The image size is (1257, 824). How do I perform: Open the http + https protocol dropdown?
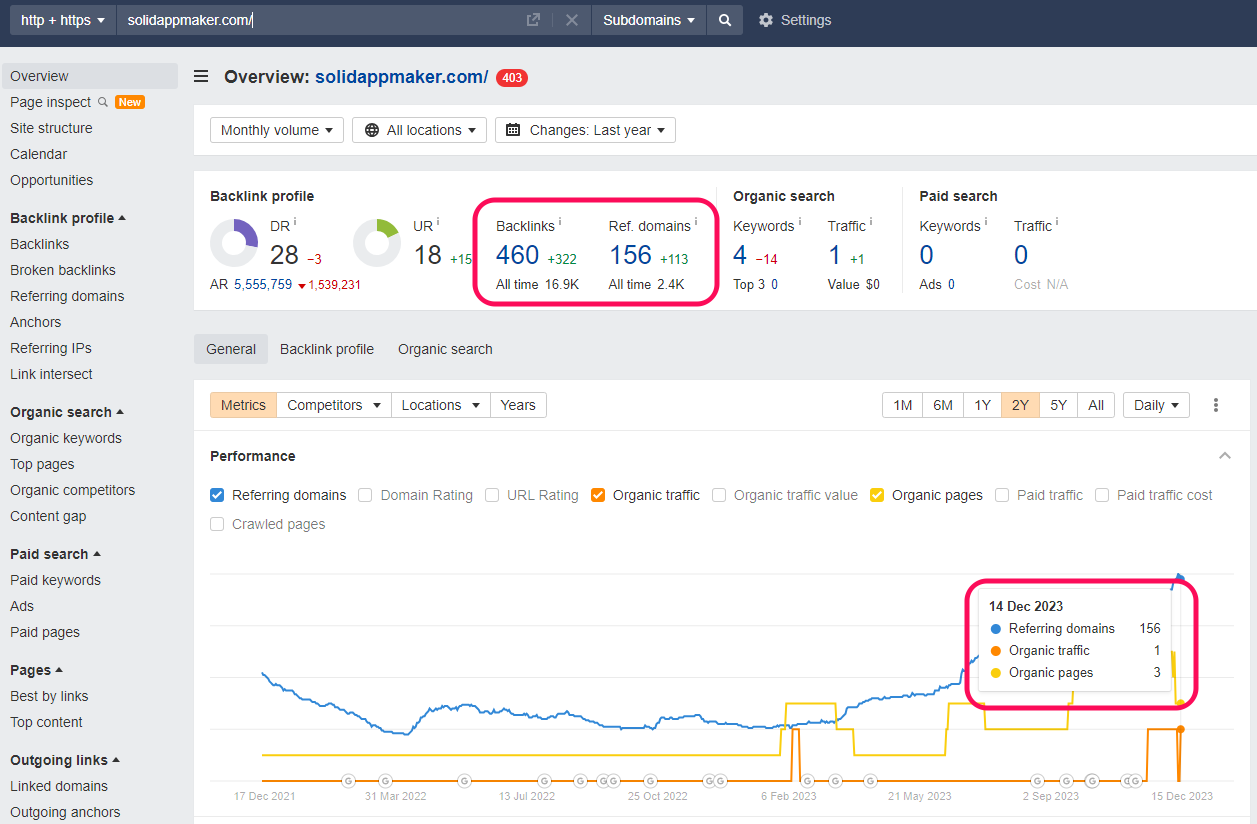coord(63,20)
